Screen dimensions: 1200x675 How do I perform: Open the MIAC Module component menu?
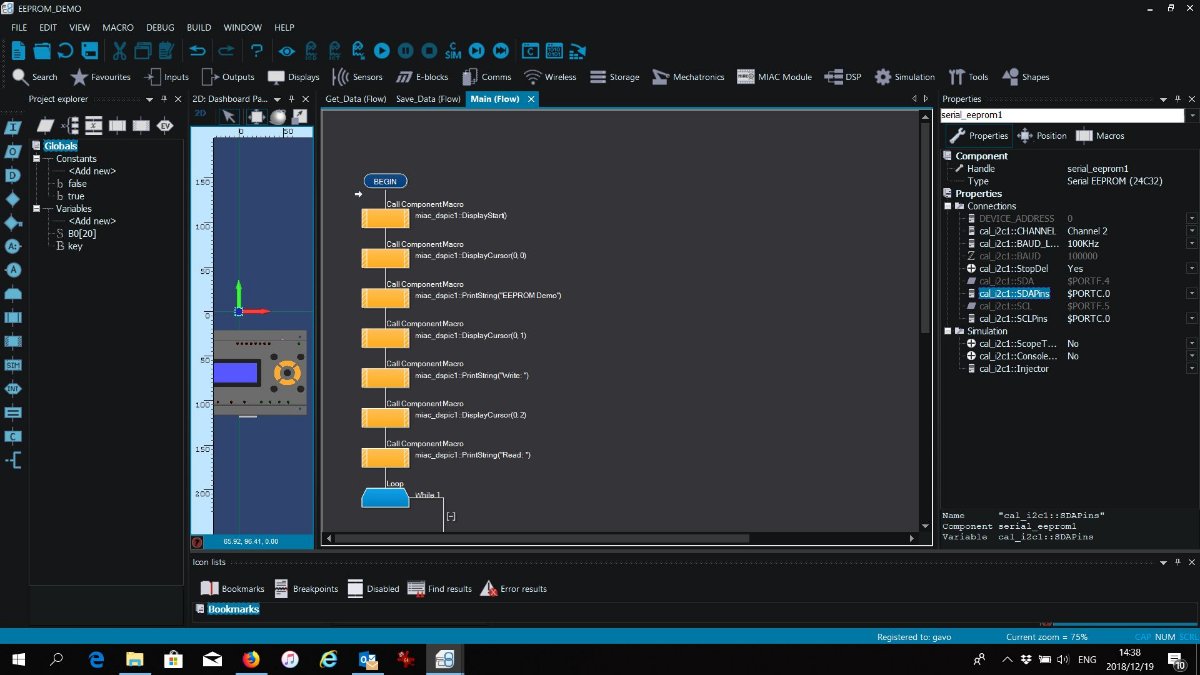point(774,77)
